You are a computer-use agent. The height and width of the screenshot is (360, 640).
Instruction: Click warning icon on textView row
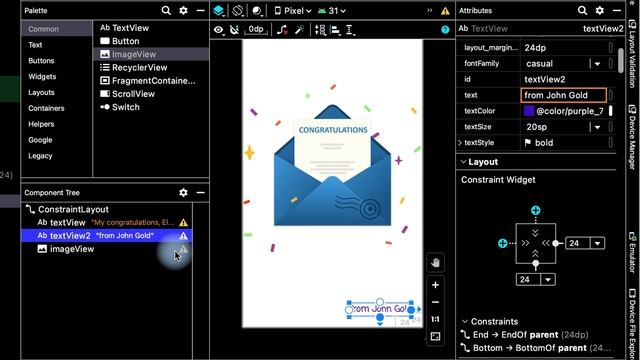(184, 223)
